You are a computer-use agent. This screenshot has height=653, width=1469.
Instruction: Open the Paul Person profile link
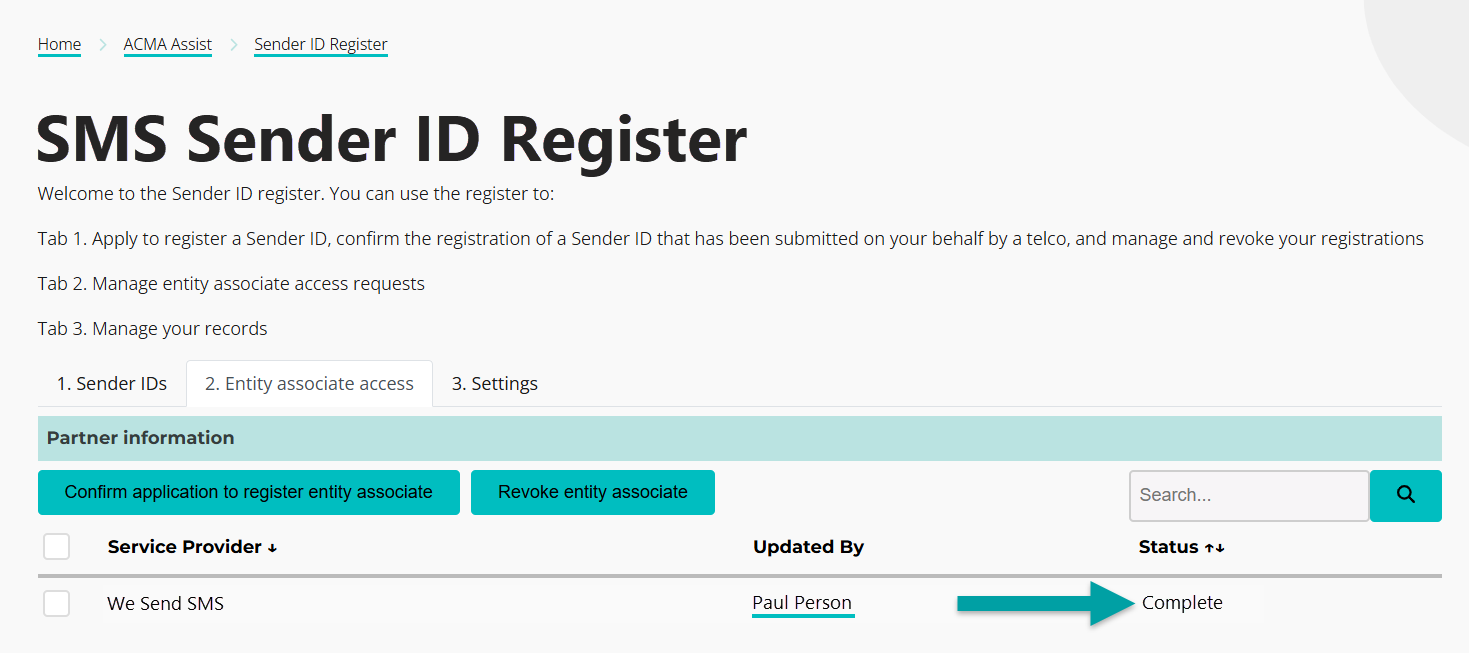(803, 602)
